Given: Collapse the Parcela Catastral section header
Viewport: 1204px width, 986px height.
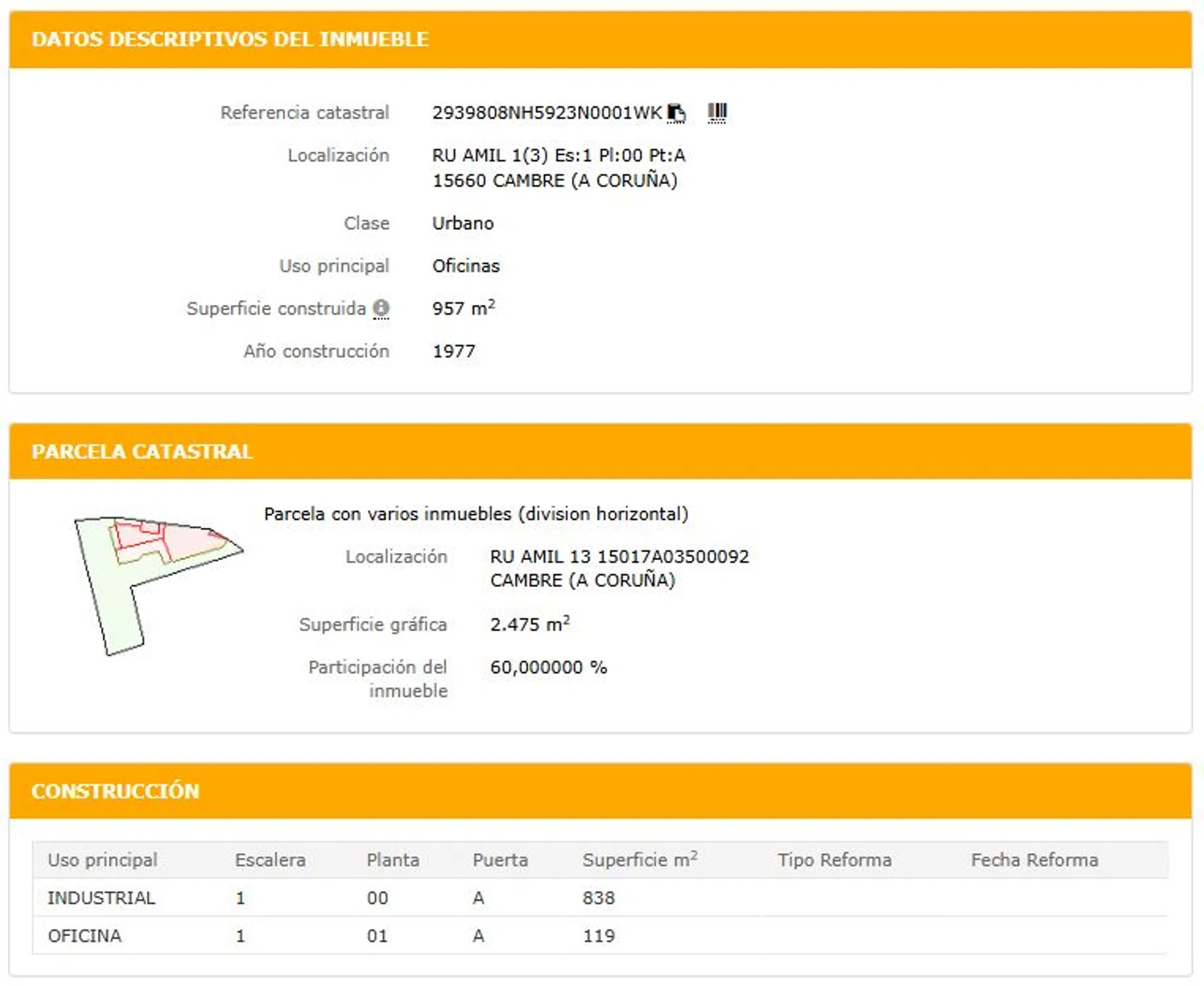Looking at the screenshot, I should (x=142, y=452).
